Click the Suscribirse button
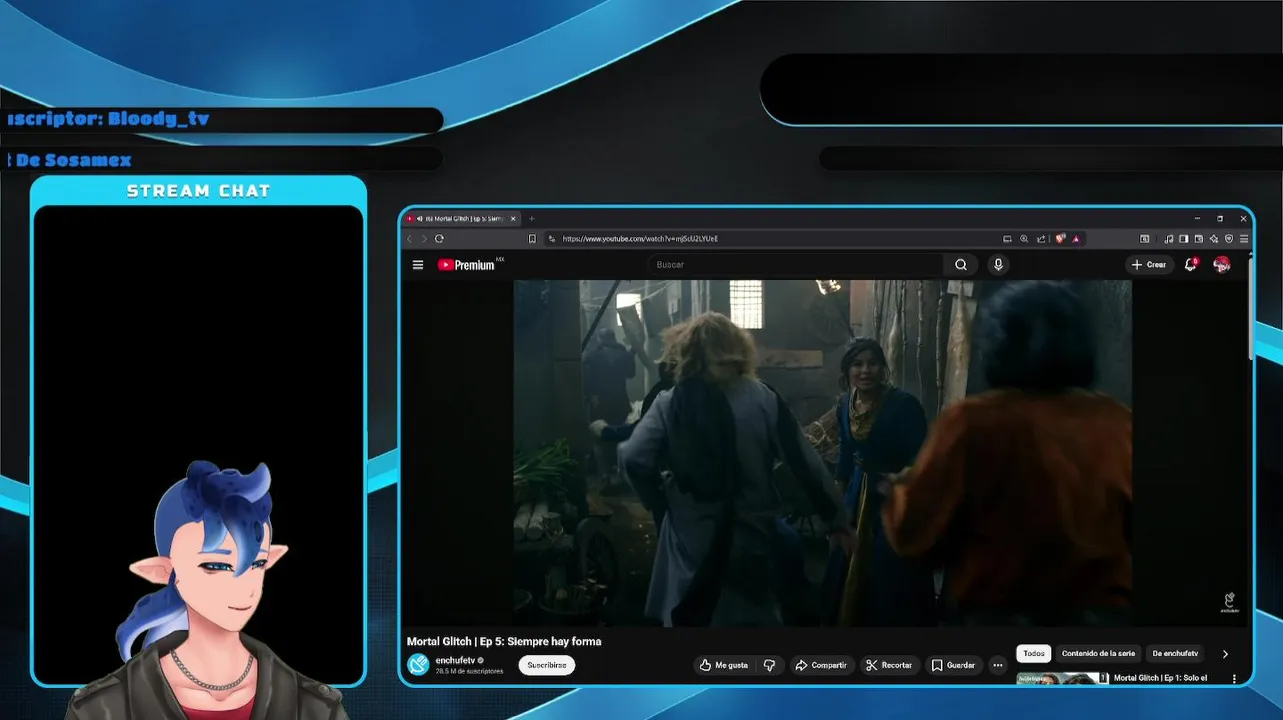1283x720 pixels. tap(547, 665)
